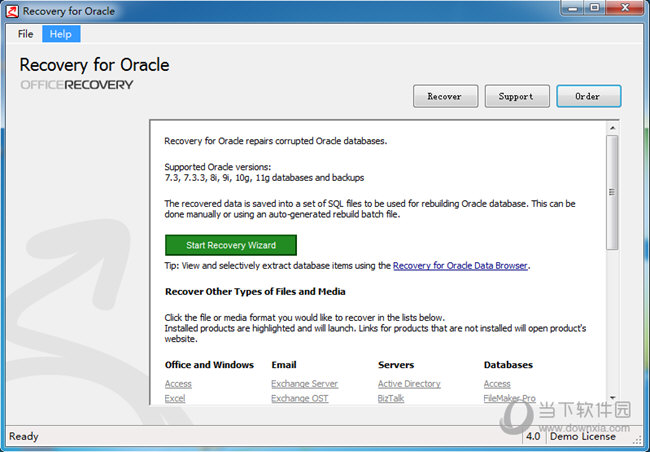650x452 pixels.
Task: Open the BizTalk link
Action: [x=390, y=399]
